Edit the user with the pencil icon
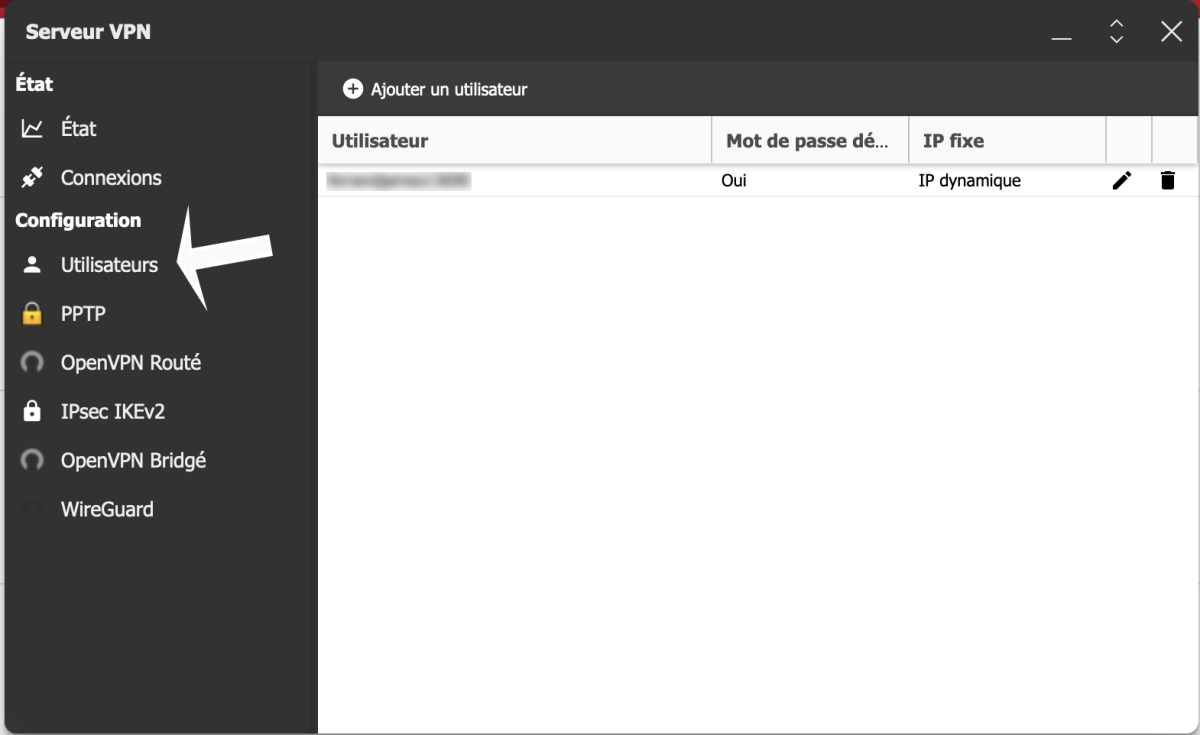This screenshot has height=735, width=1200. 1122,181
